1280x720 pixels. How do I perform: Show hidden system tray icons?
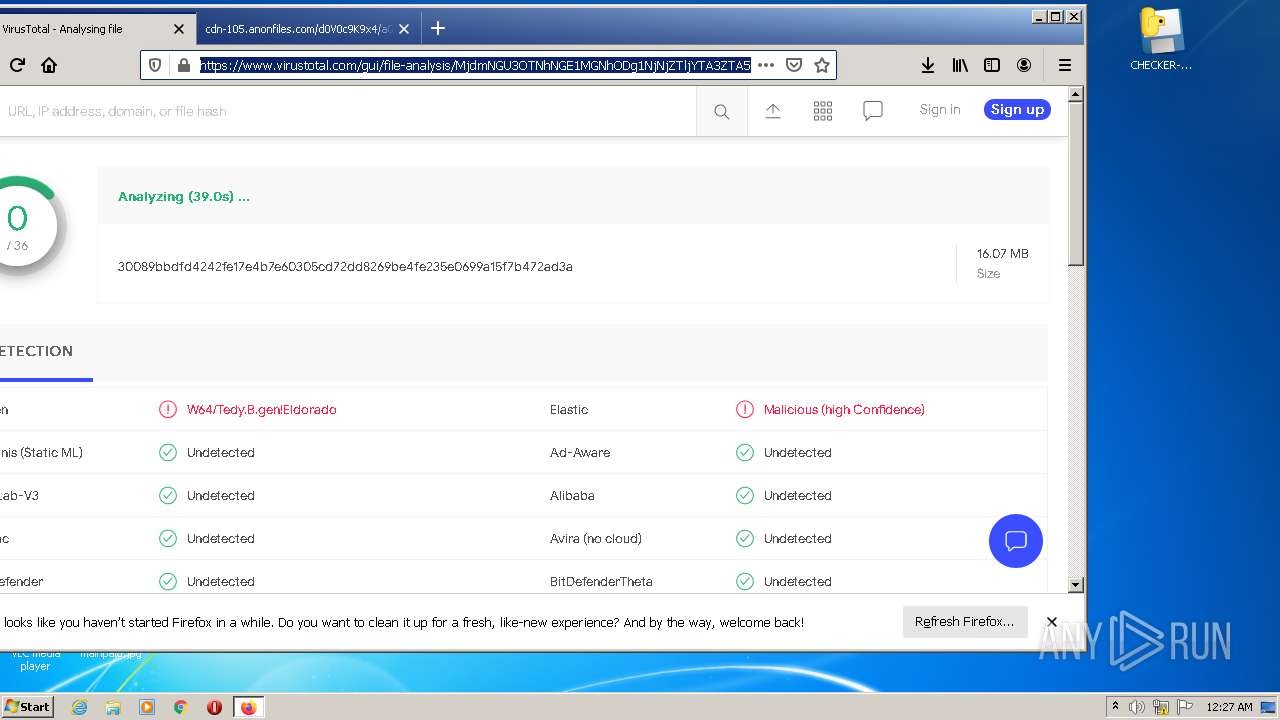[x=1115, y=707]
